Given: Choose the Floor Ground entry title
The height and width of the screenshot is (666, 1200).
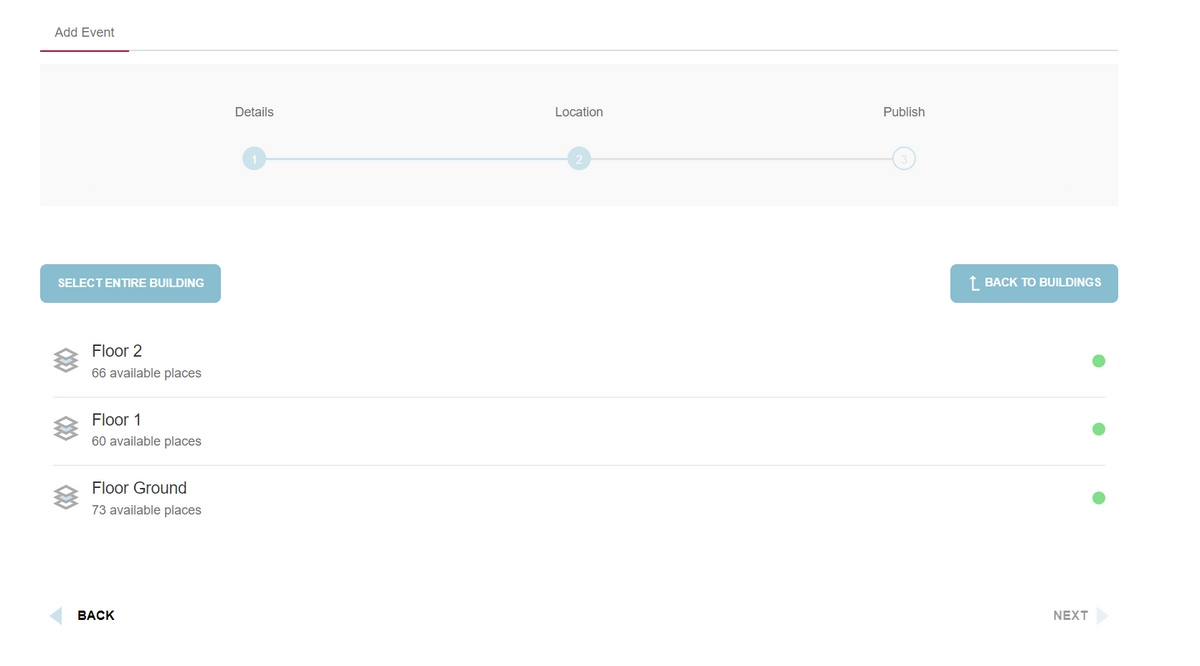Looking at the screenshot, I should (139, 488).
